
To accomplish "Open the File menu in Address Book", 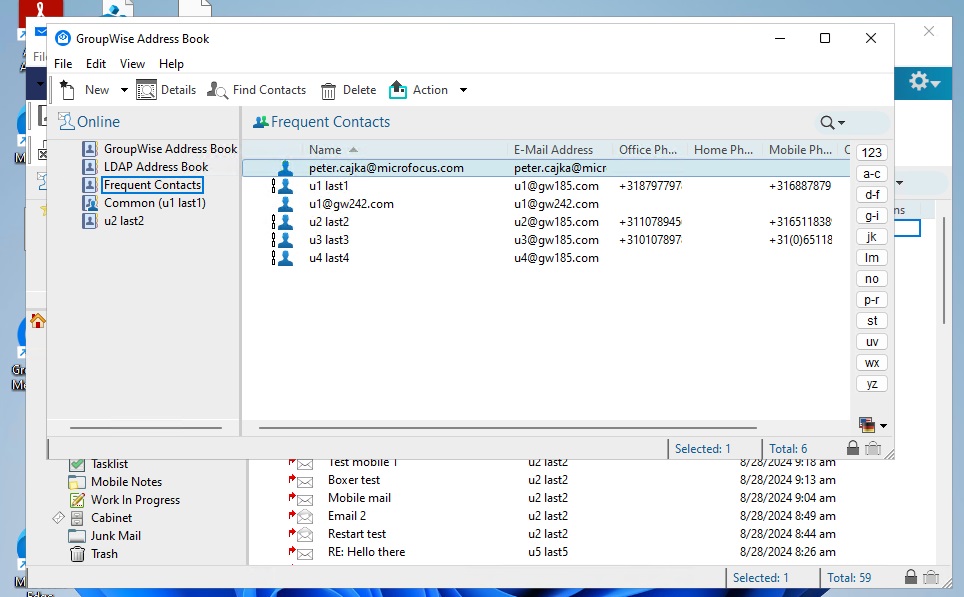I will coord(63,64).
